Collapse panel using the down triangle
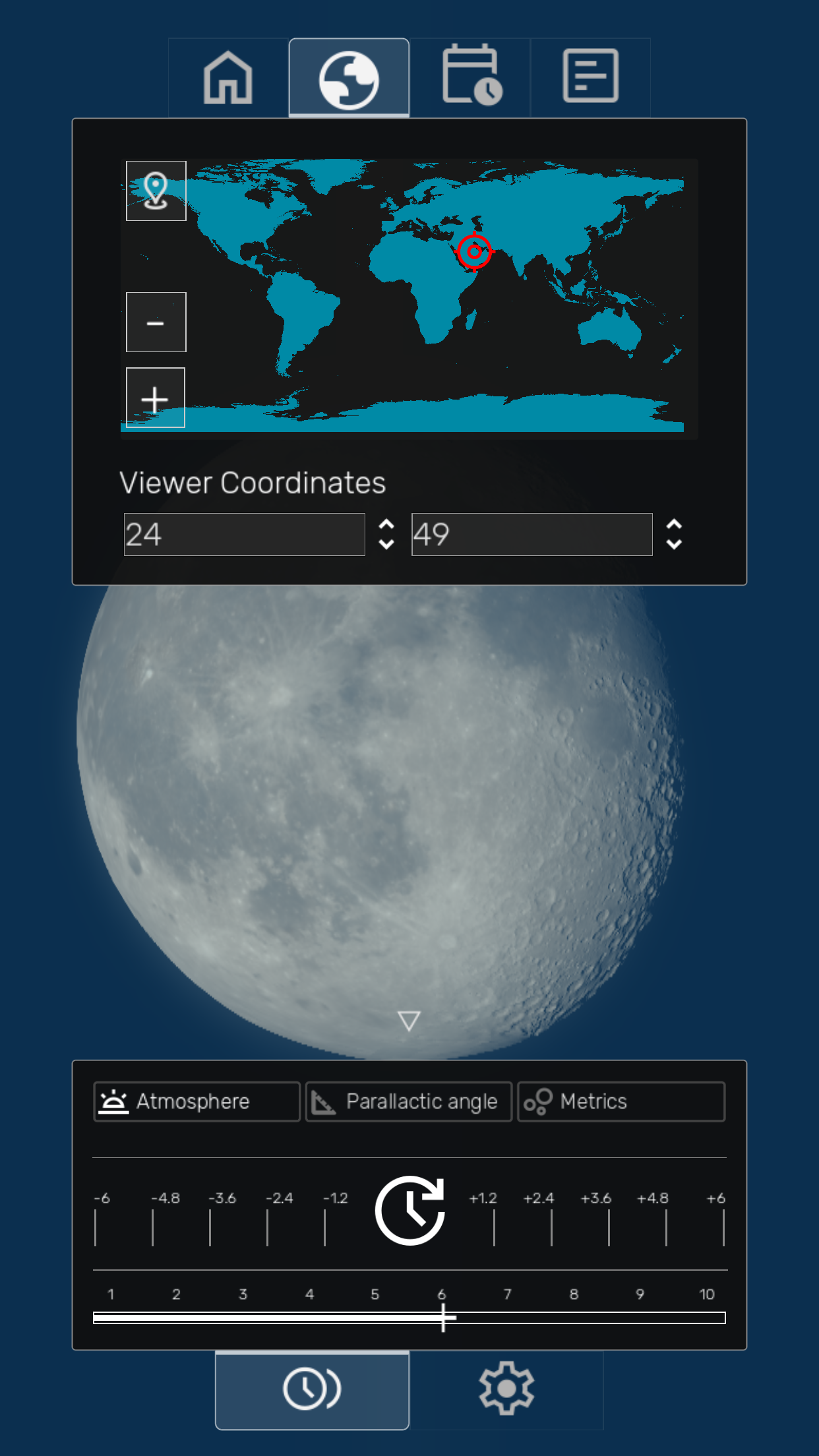Screen dimensions: 819x1456 409,1021
